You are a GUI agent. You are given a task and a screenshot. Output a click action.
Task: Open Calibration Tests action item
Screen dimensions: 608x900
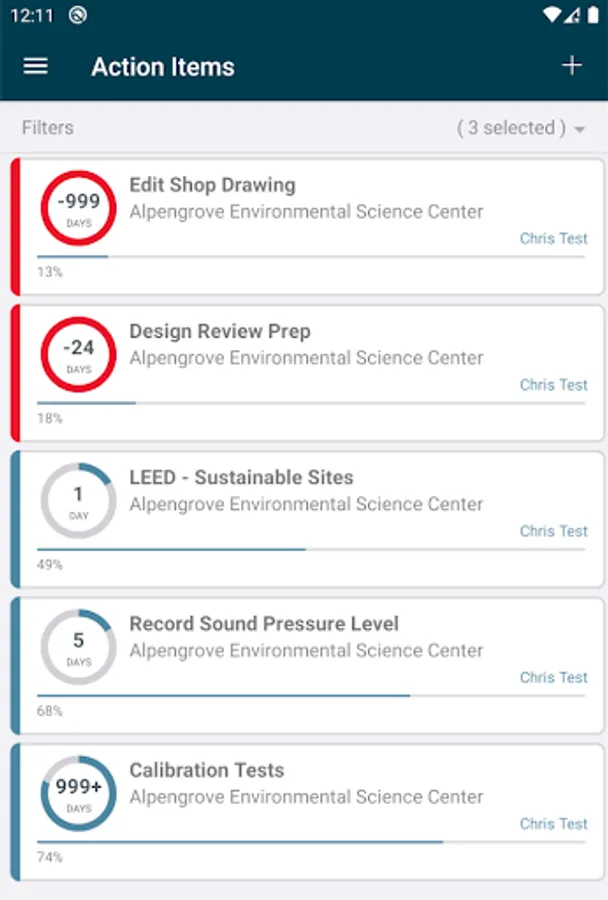pyautogui.click(x=207, y=770)
